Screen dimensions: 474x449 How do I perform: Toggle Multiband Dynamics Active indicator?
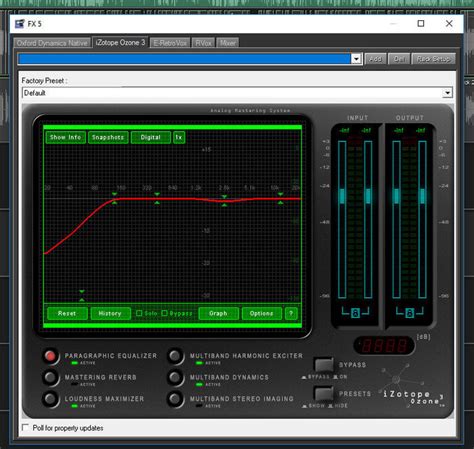[199, 384]
